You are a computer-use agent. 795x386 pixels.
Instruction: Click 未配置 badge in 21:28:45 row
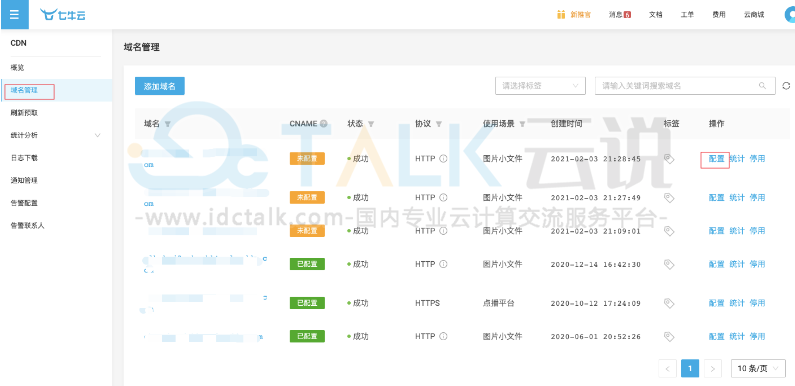307,159
